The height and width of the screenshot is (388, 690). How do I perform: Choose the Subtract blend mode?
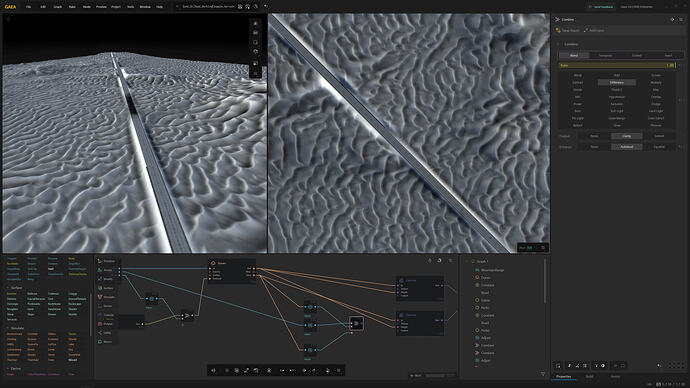pos(578,82)
